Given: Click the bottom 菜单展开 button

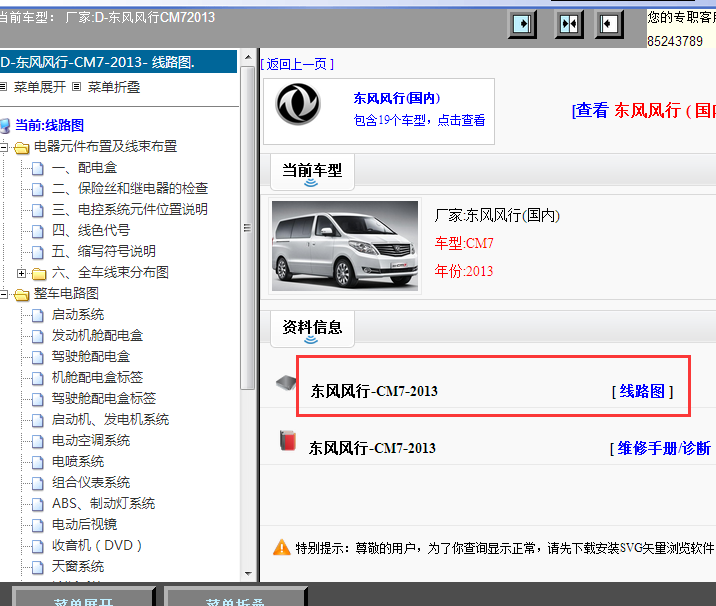Looking at the screenshot, I should coord(84,598).
